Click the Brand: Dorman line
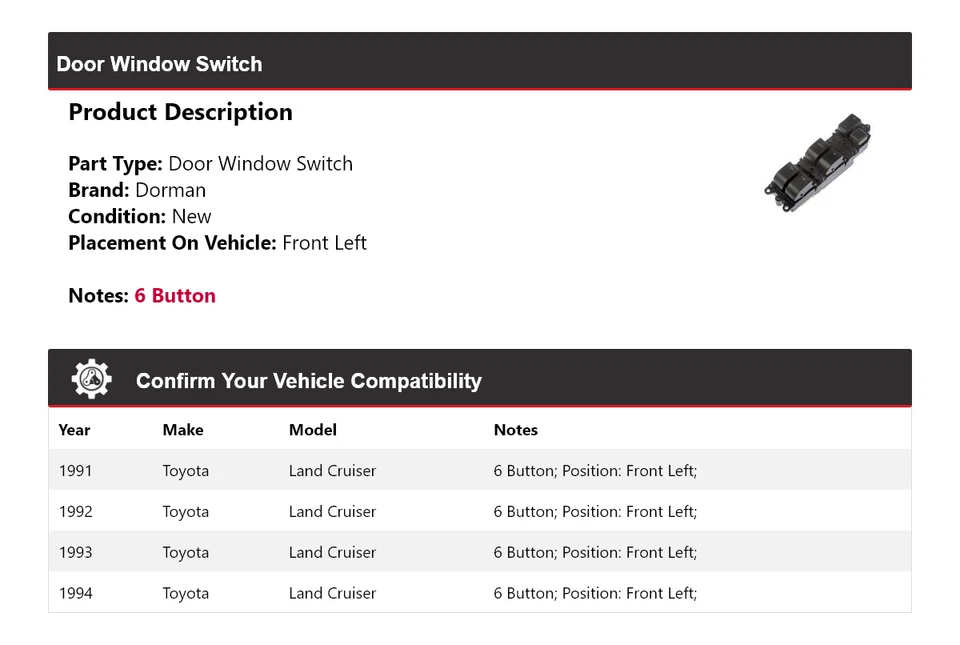960x645 pixels. [137, 190]
